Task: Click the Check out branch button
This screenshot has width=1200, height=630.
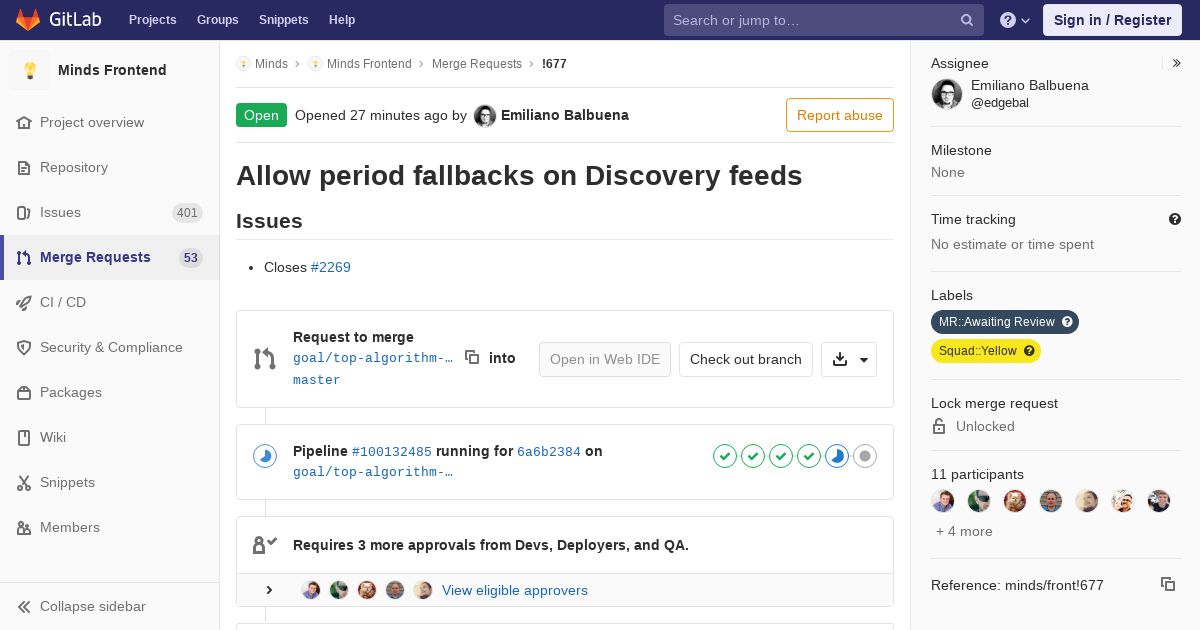Action: point(745,360)
